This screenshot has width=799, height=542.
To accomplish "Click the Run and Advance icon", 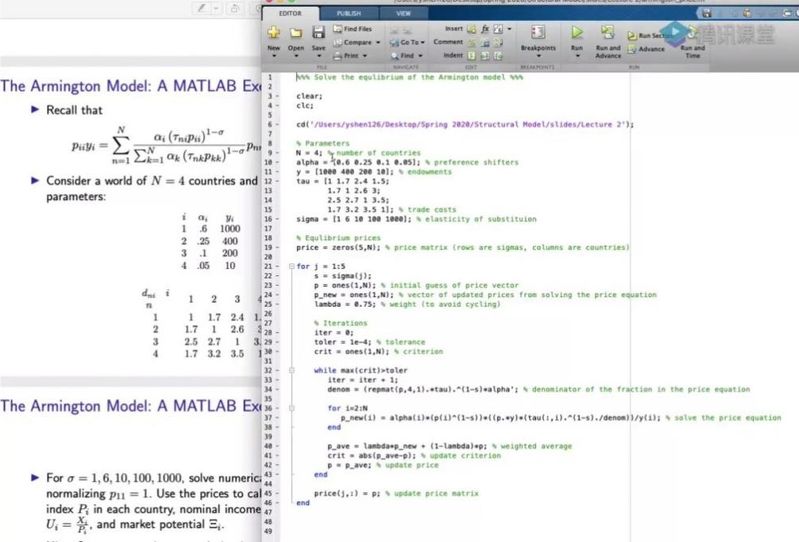I will tap(607, 33).
